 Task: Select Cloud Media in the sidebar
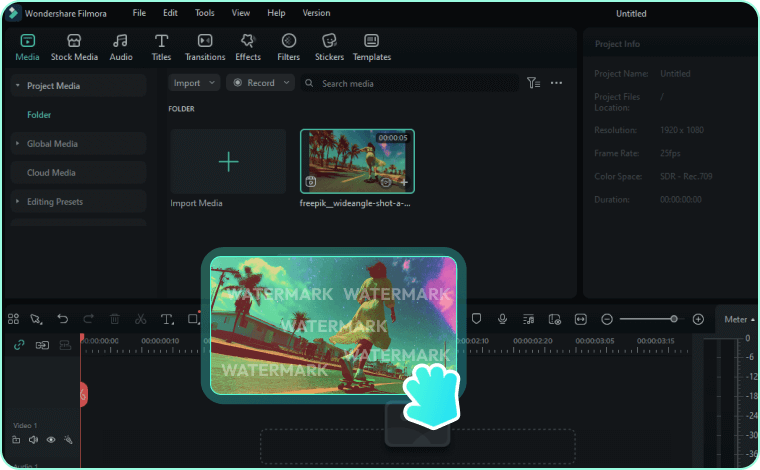click(x=51, y=173)
